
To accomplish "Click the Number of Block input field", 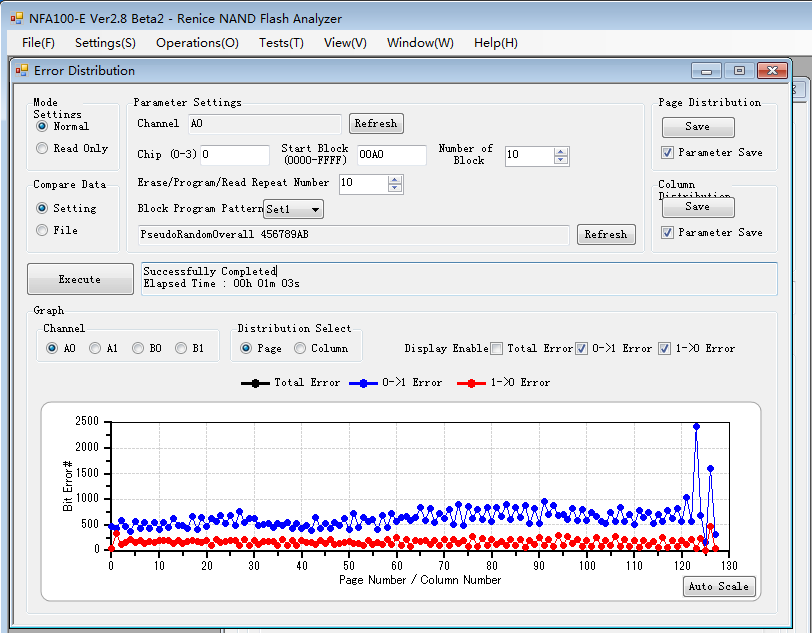I will (529, 156).
